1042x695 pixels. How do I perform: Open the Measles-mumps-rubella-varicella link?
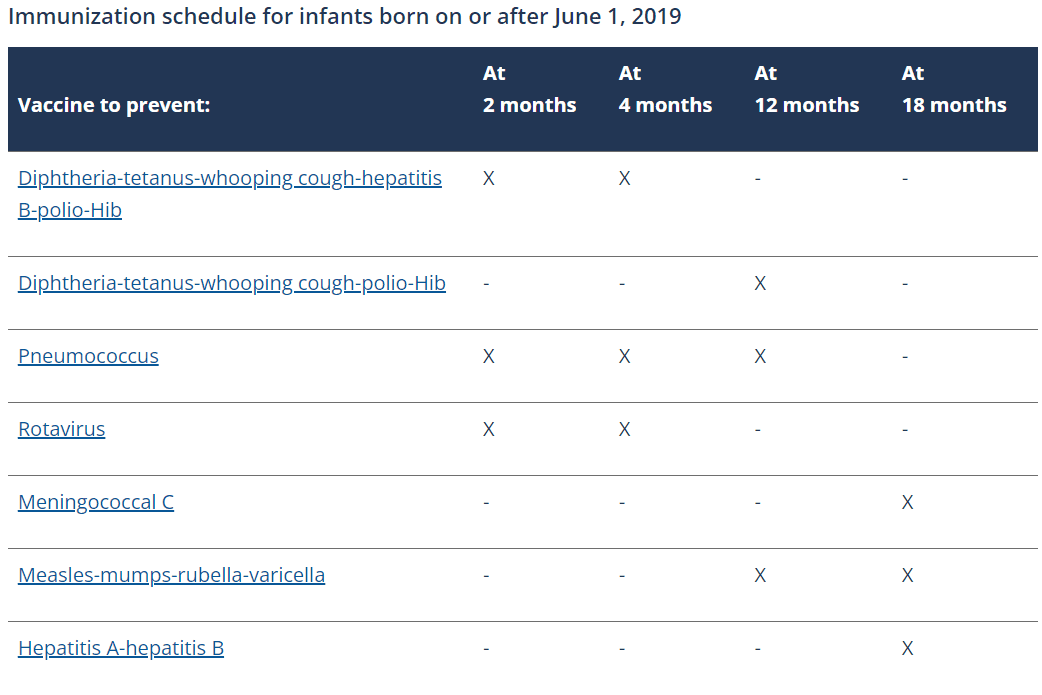click(171, 575)
